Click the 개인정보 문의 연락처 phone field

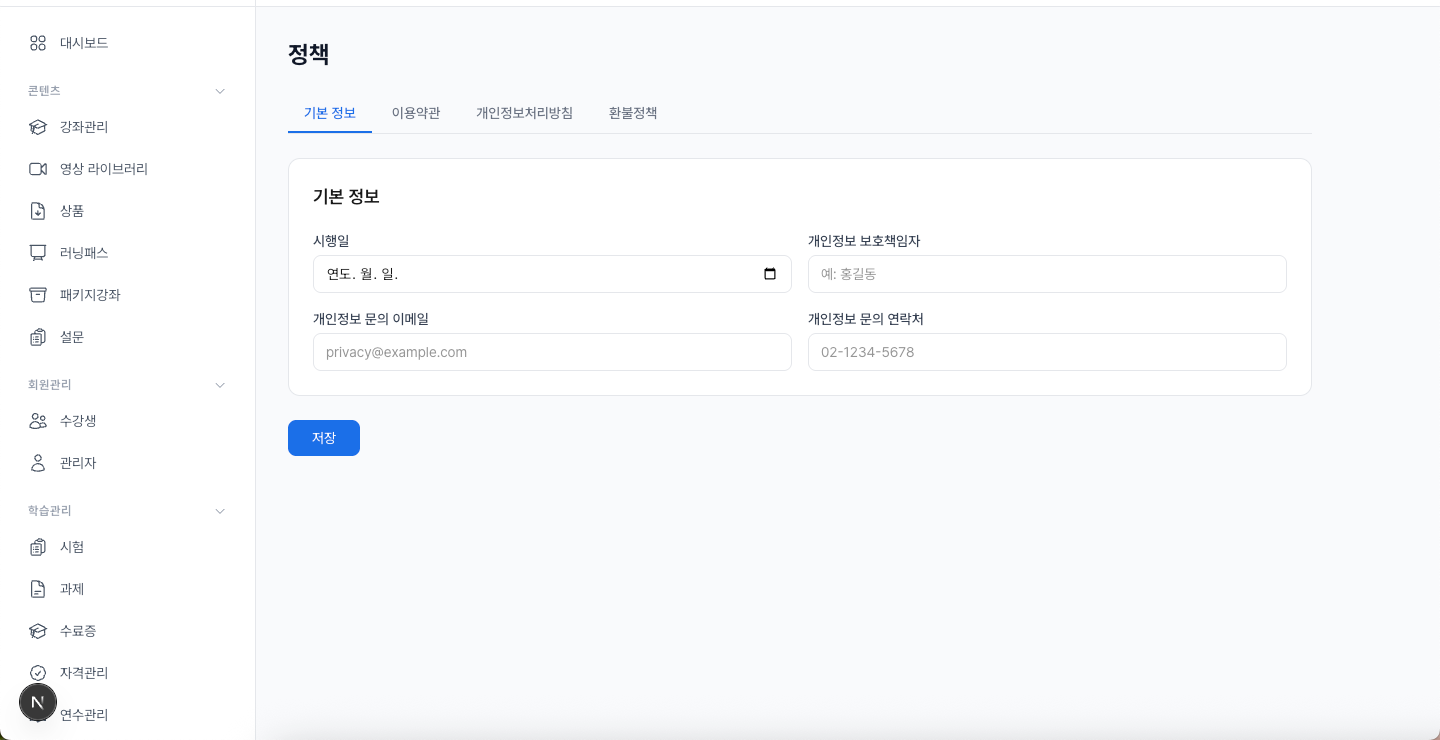[x=1047, y=352]
